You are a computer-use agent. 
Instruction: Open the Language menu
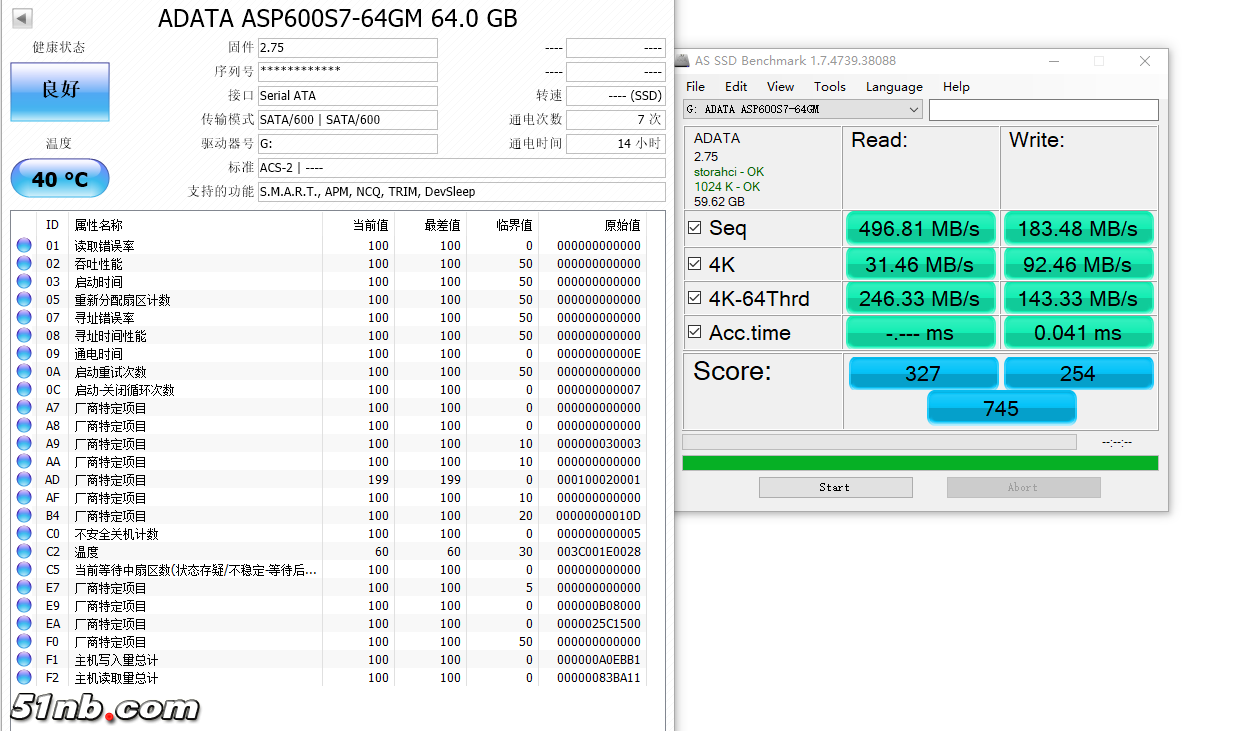(x=894, y=87)
